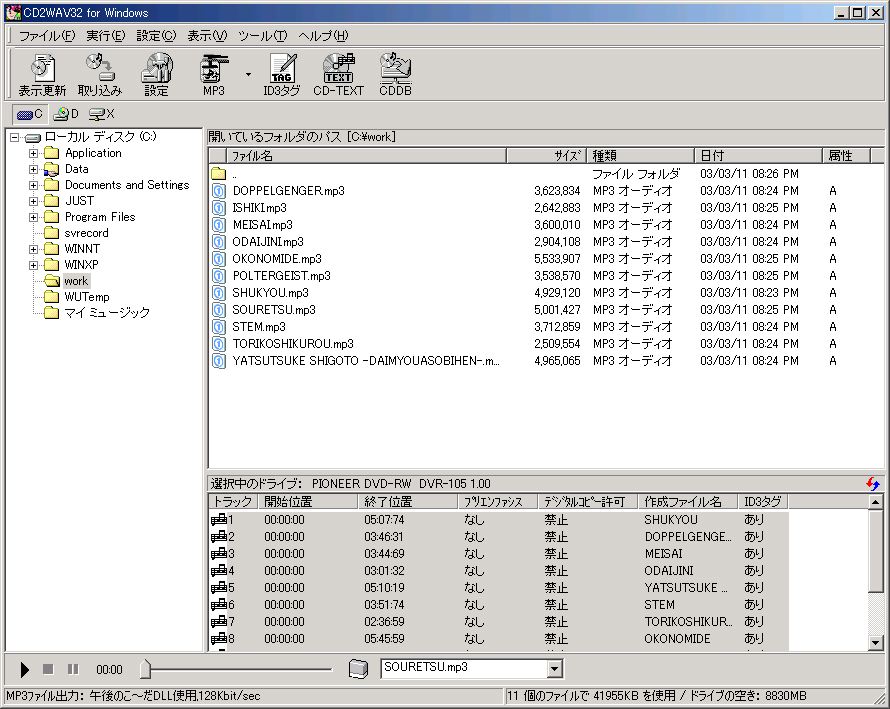Click the SOURETSU.mp3 file icon
This screenshot has height=709, width=890.
pyautogui.click(x=219, y=310)
